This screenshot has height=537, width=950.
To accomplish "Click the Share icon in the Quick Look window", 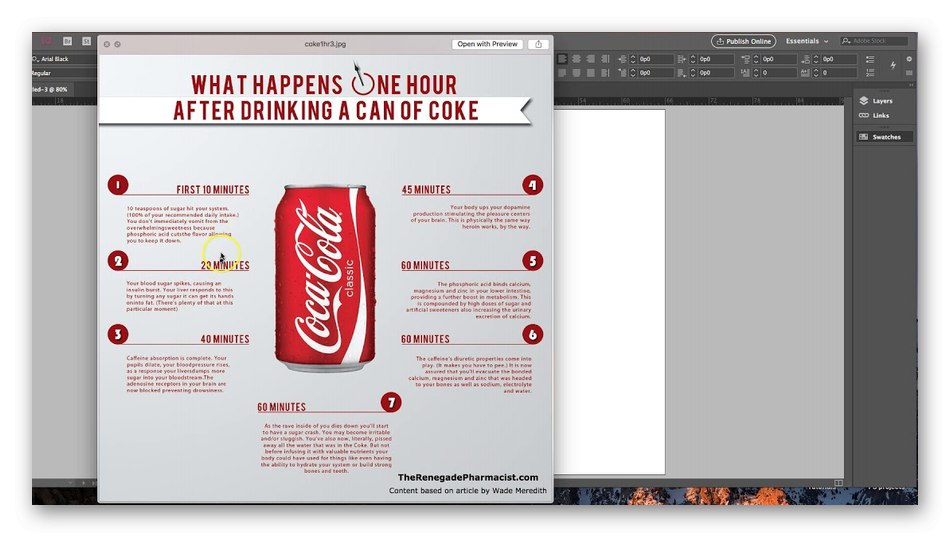I will coord(539,44).
